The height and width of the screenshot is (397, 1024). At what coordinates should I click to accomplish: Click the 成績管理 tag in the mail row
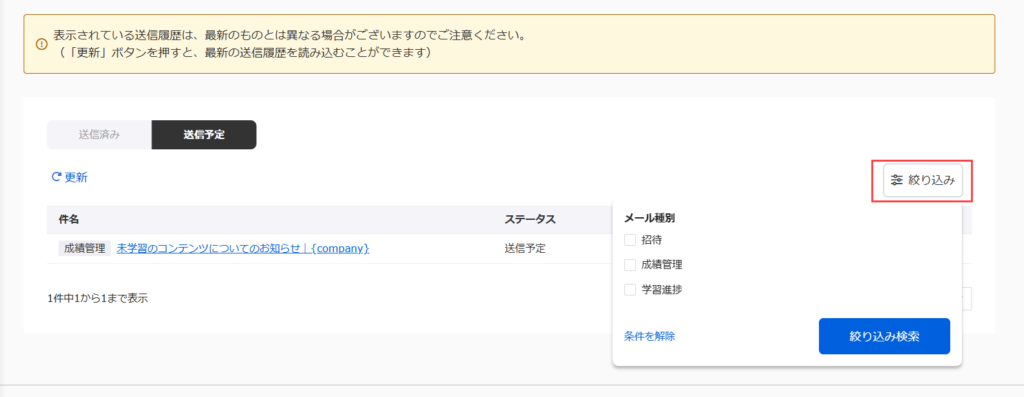[84, 248]
